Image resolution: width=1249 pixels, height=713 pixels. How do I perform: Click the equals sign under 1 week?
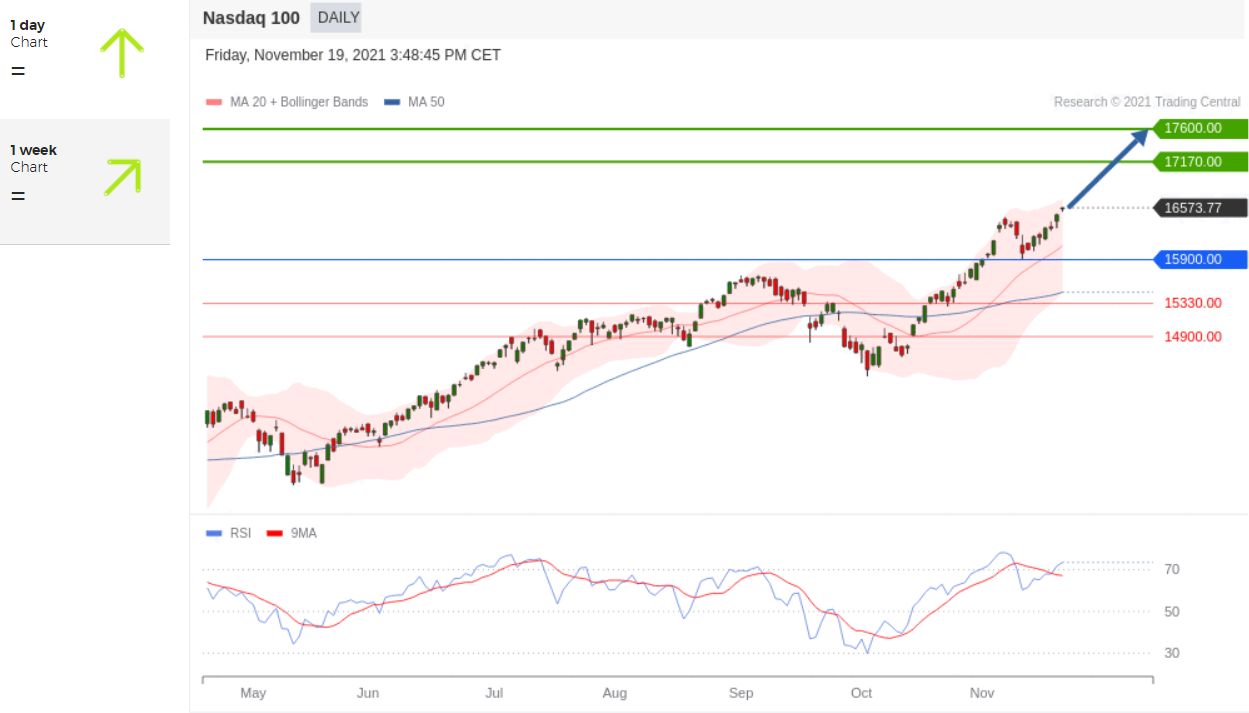[18, 195]
